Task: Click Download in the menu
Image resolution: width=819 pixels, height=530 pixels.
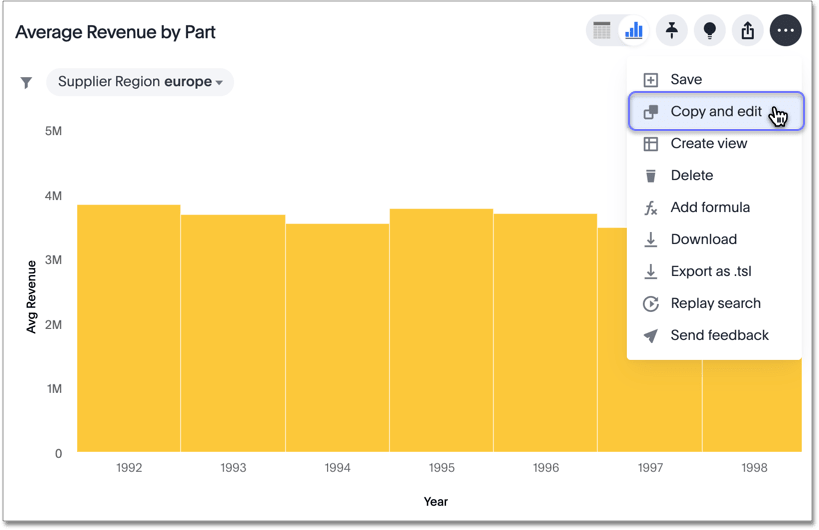Action: pyautogui.click(x=703, y=240)
